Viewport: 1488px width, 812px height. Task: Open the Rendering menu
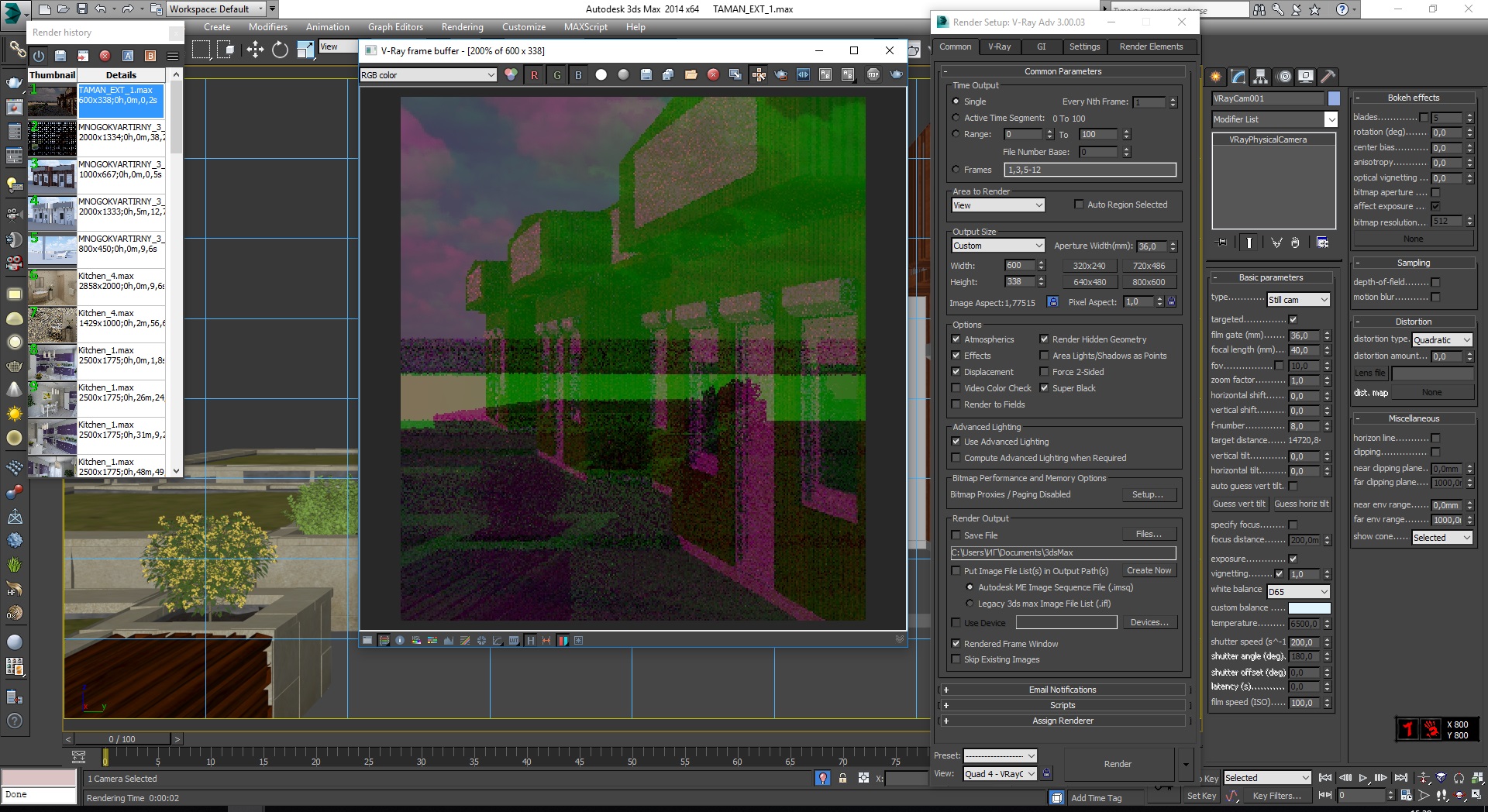pyautogui.click(x=463, y=27)
